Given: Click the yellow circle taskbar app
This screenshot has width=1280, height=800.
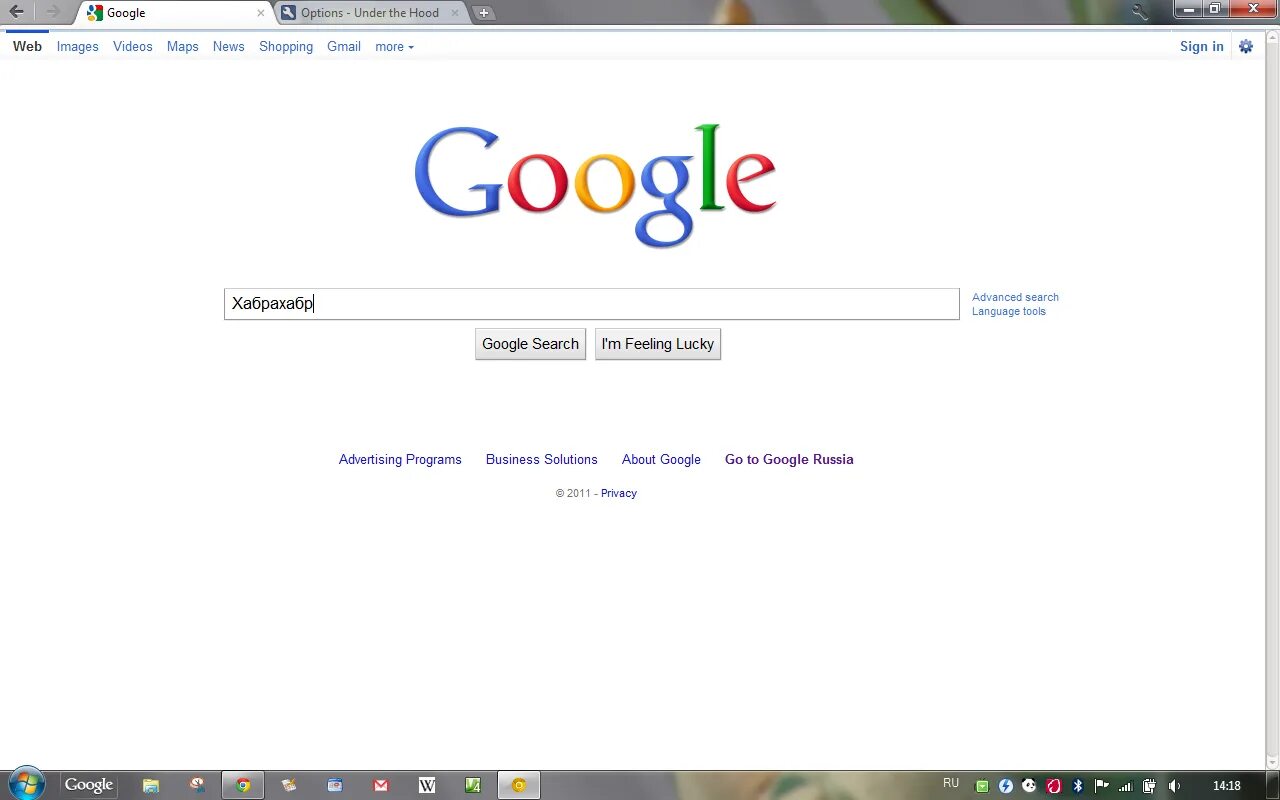Looking at the screenshot, I should pyautogui.click(x=519, y=785).
